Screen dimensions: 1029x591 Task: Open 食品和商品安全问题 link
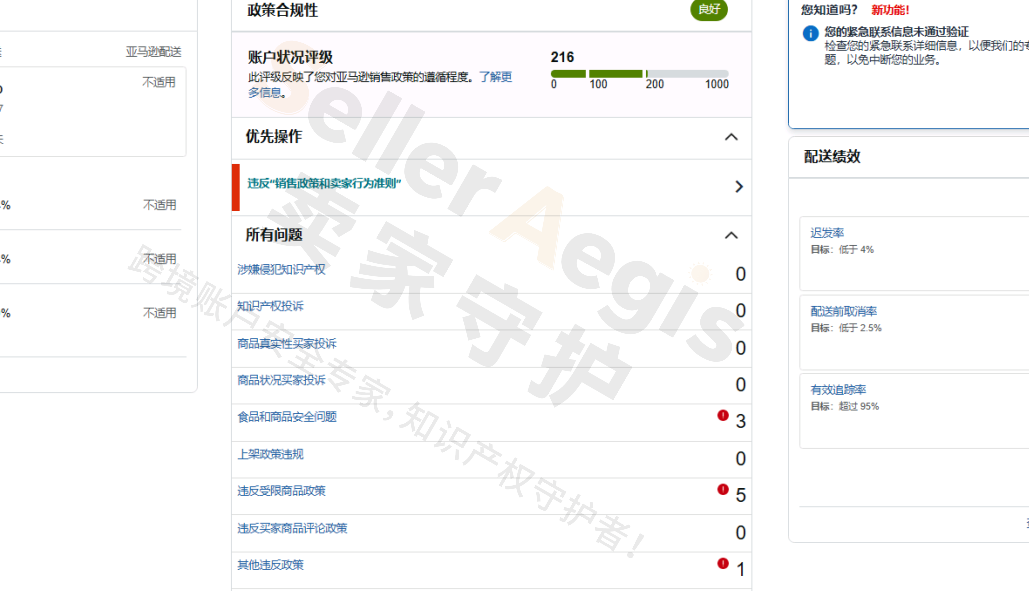click(287, 417)
